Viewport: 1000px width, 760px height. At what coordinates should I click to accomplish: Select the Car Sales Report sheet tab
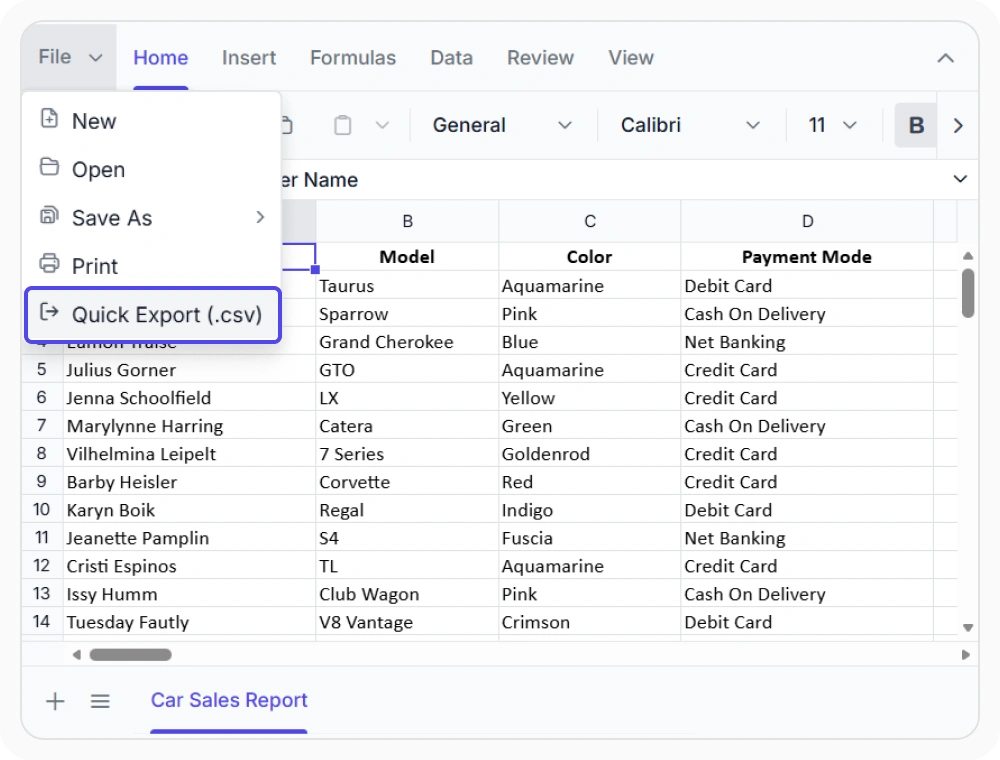pos(229,701)
